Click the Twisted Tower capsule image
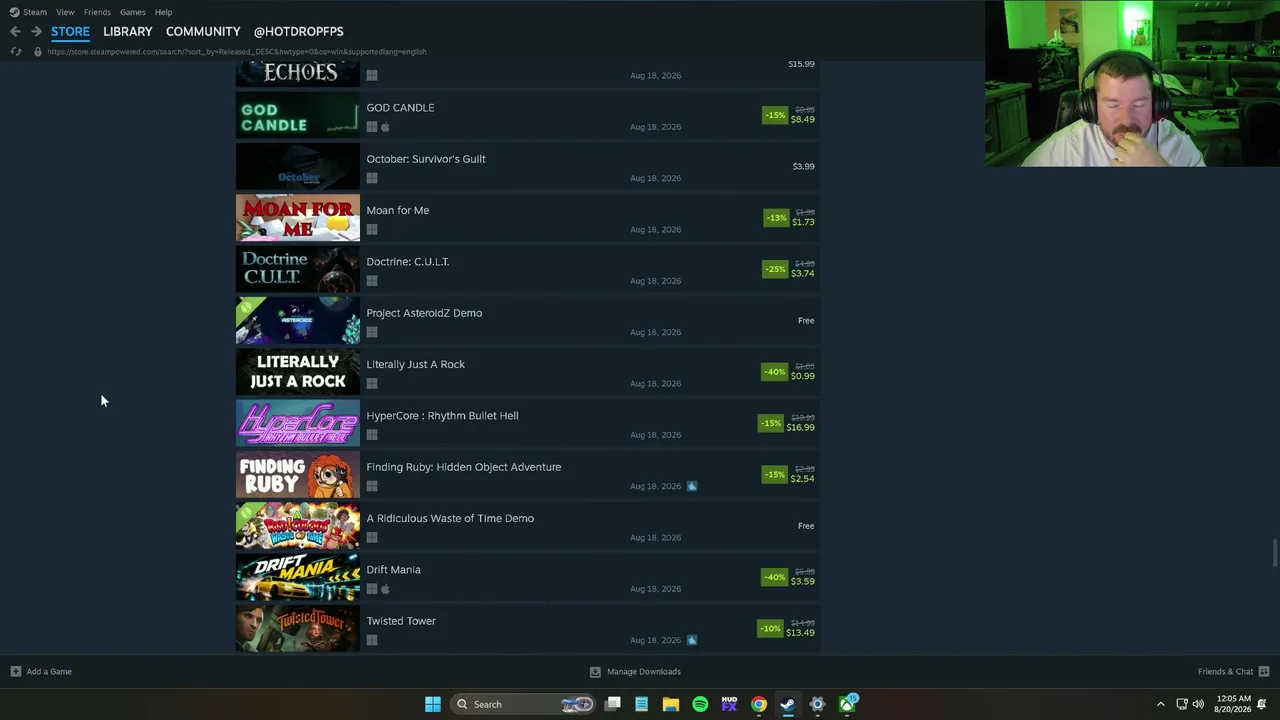The height and width of the screenshot is (720, 1280). [298, 628]
